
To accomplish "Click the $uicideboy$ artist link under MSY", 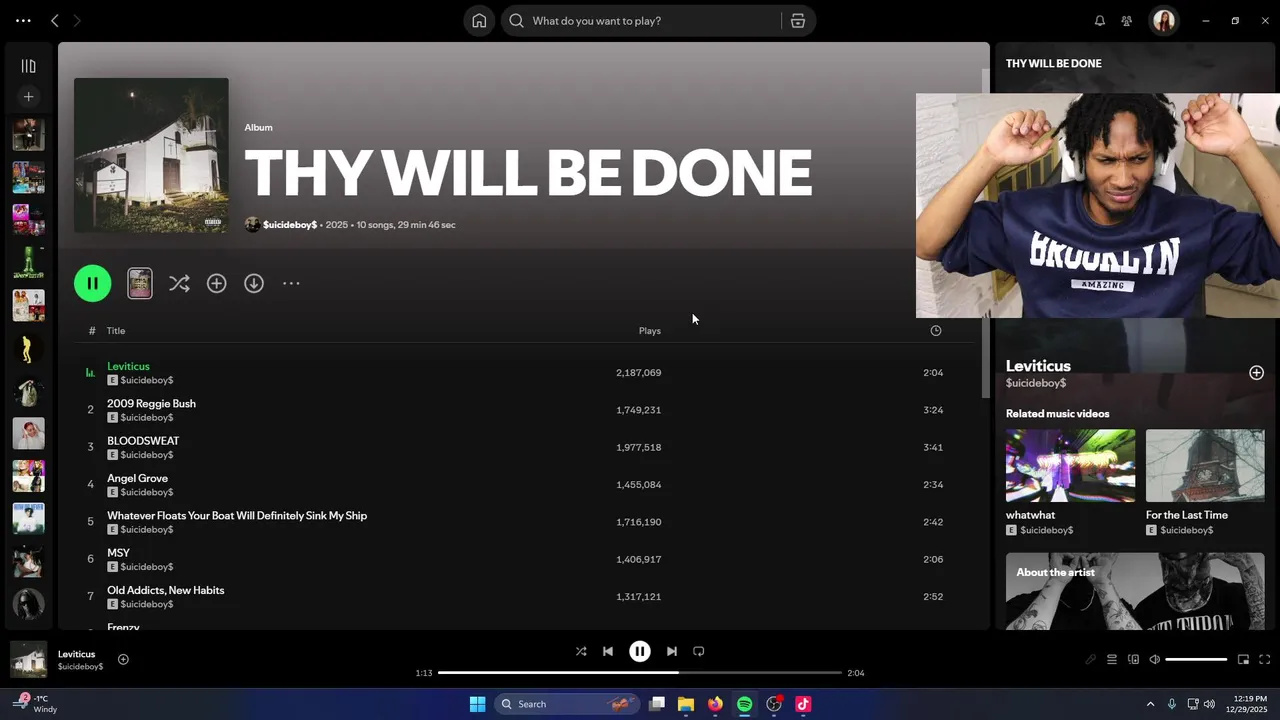I will [x=147, y=567].
